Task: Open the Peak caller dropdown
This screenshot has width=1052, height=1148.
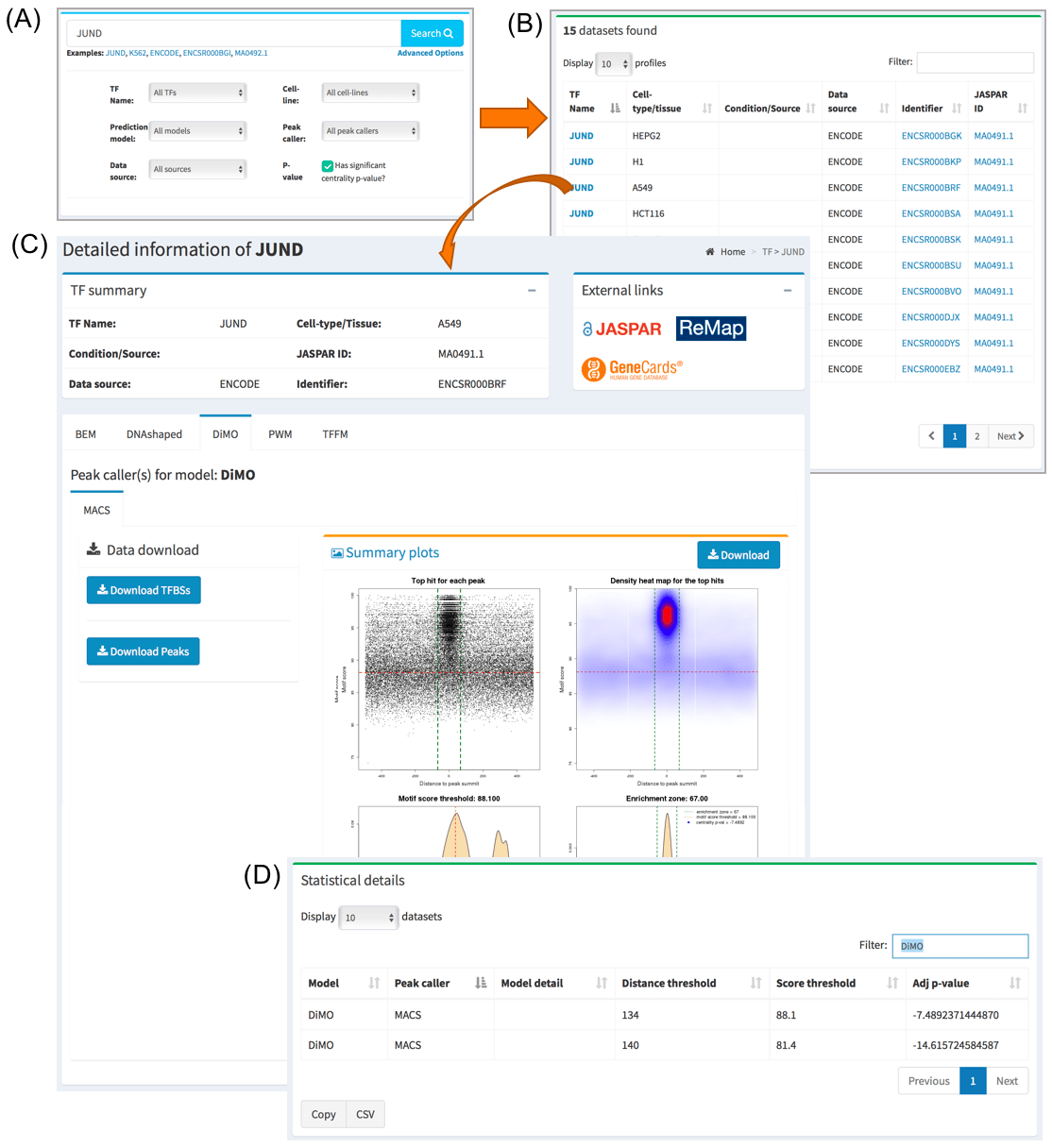Action: pos(370,131)
